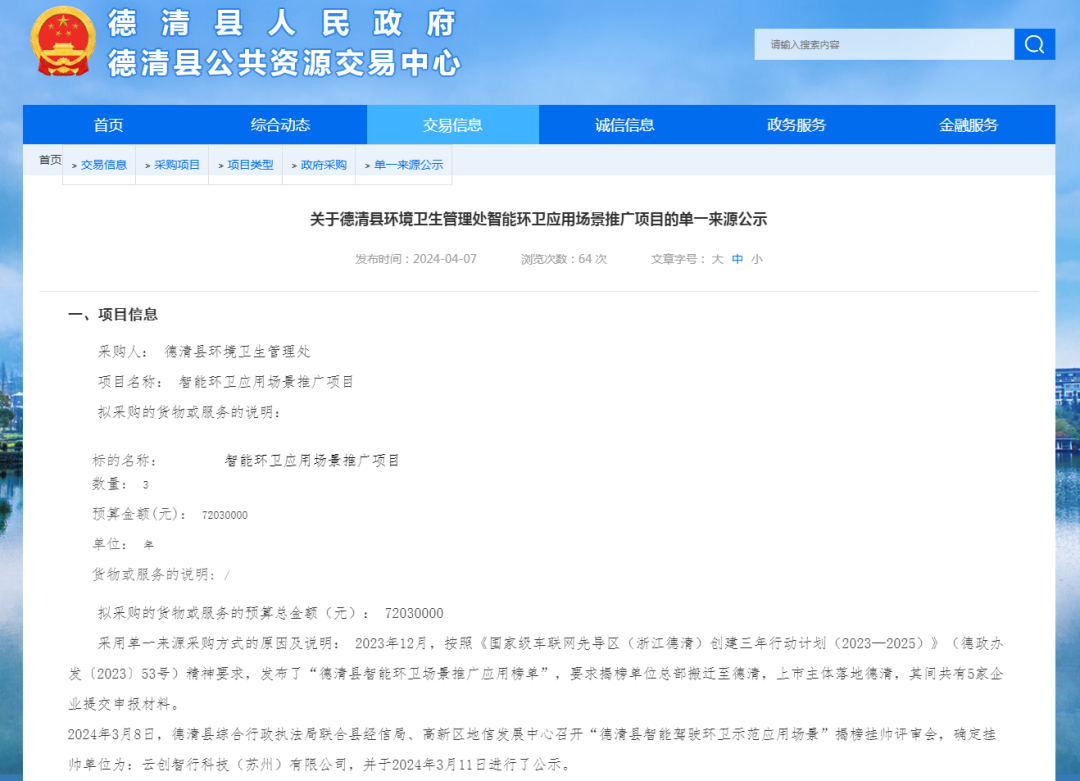Viewport: 1080px width, 781px height.
Task: Switch font size to 小
Action: [x=757, y=259]
